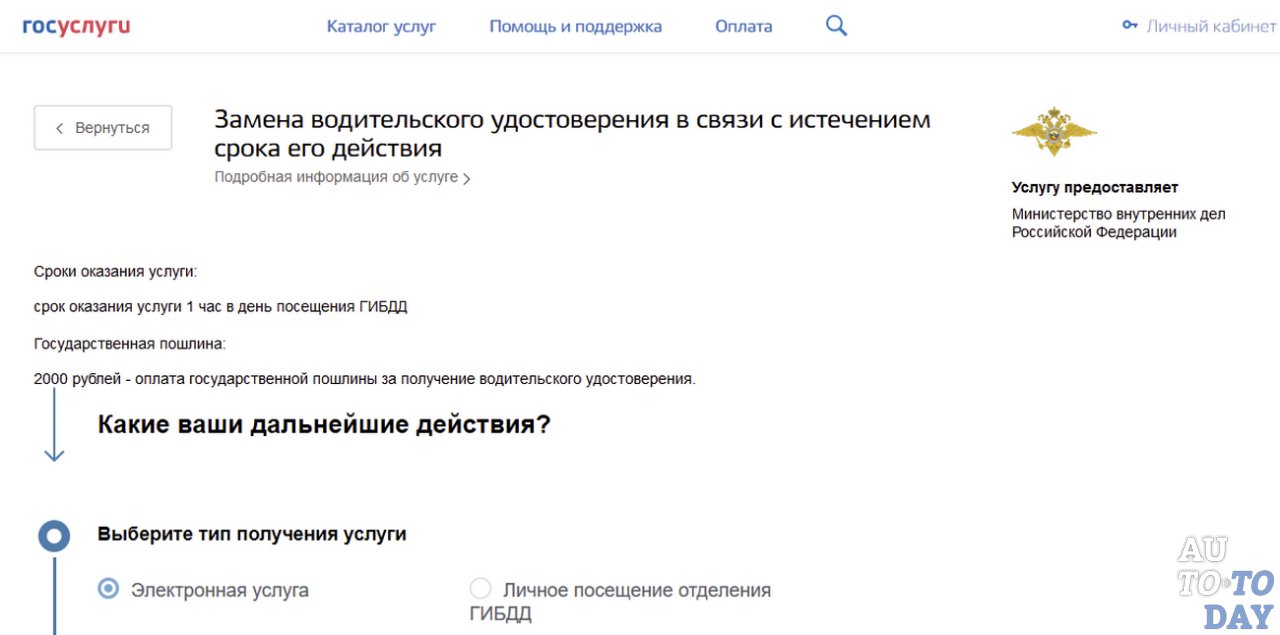Click the blue downward arrow

[x=54, y=425]
